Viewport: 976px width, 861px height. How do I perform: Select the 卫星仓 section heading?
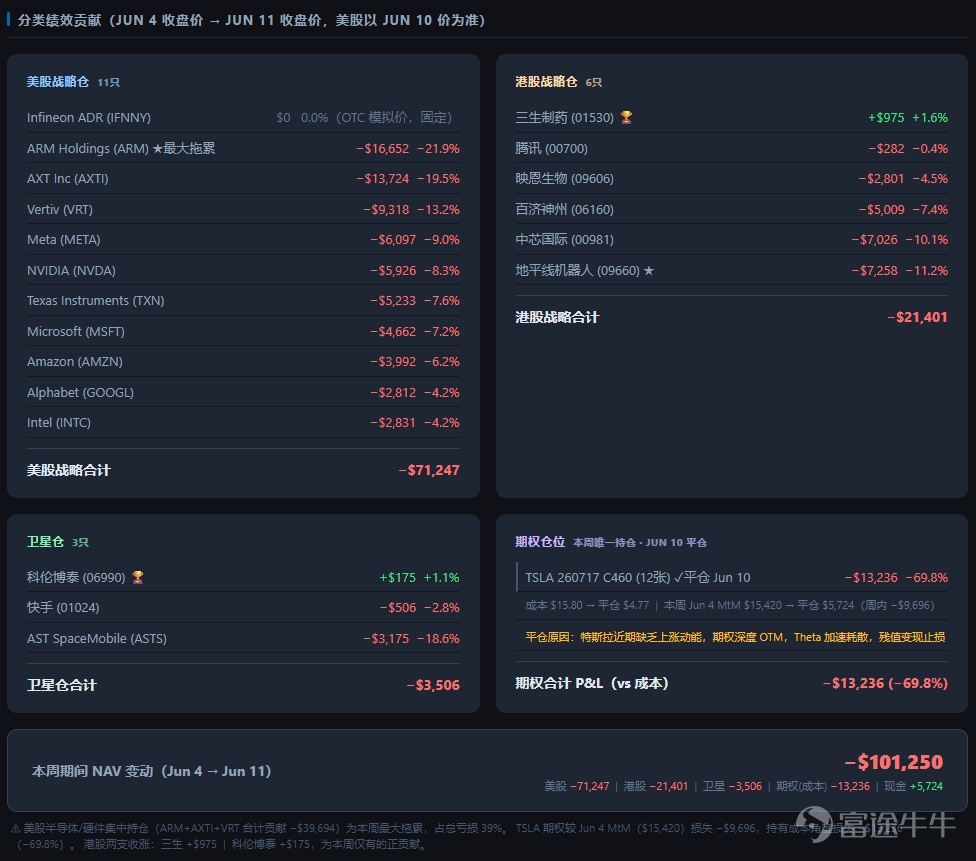(x=45, y=542)
